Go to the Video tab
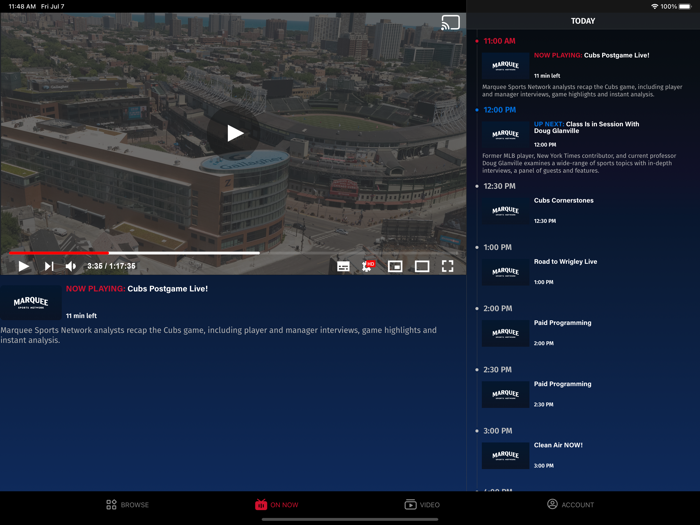This screenshot has height=525, width=700. pyautogui.click(x=422, y=505)
